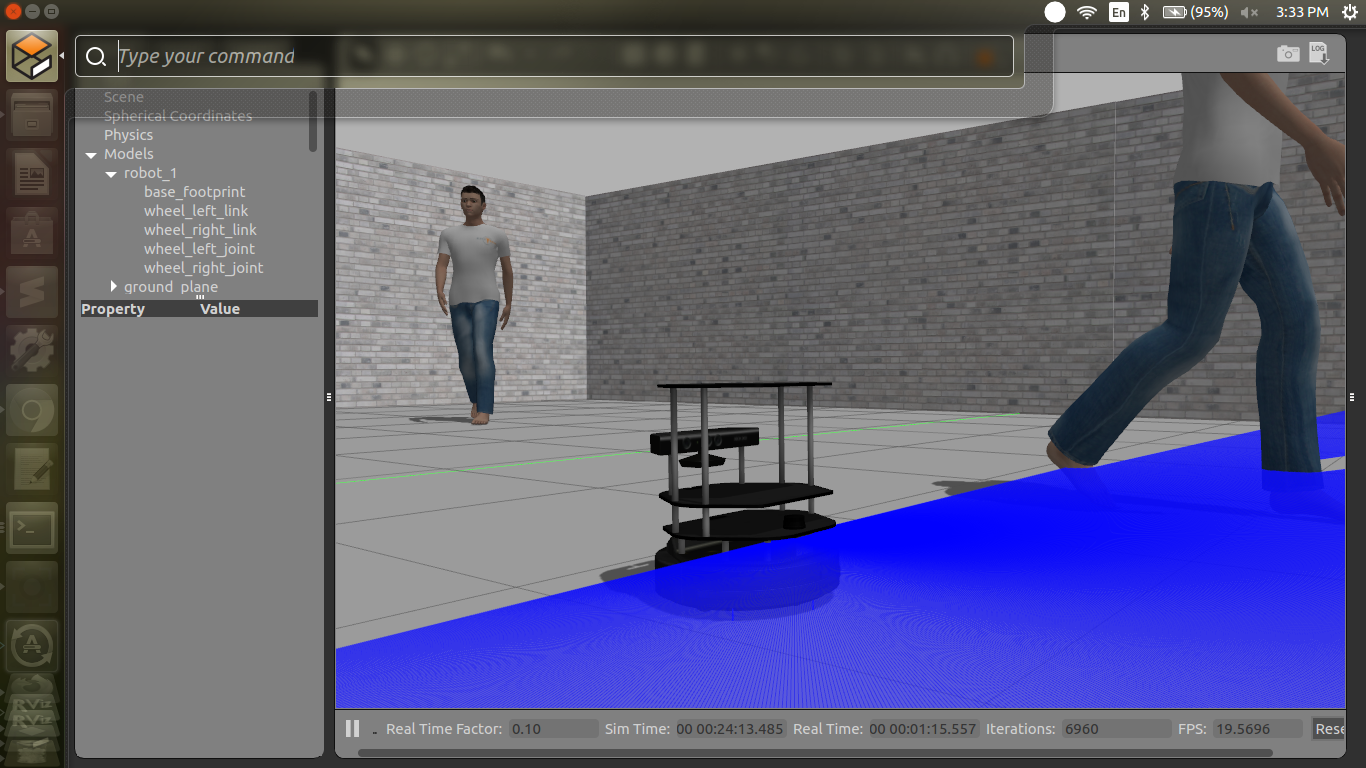This screenshot has height=768, width=1366.
Task: Click the HUD search magnifier icon
Action: pos(96,57)
